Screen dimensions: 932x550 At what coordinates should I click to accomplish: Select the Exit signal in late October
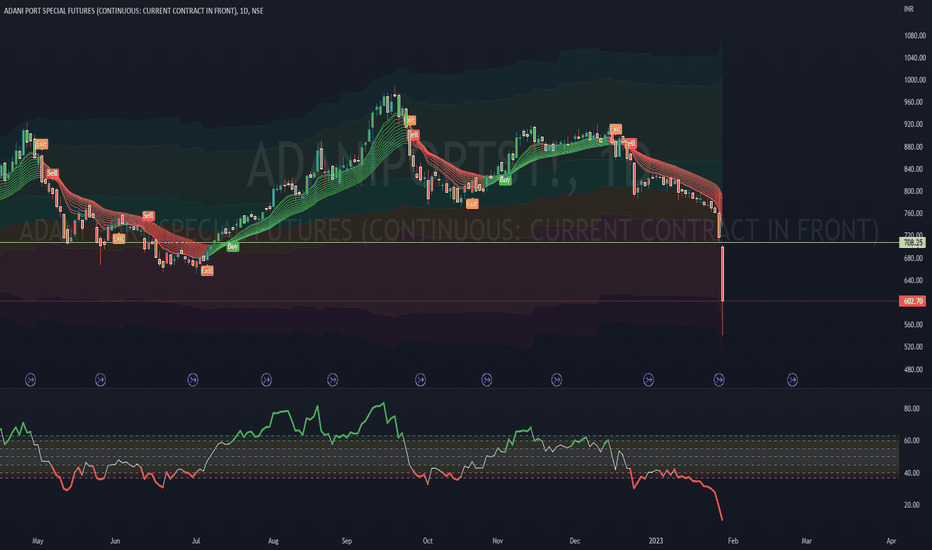(x=472, y=204)
